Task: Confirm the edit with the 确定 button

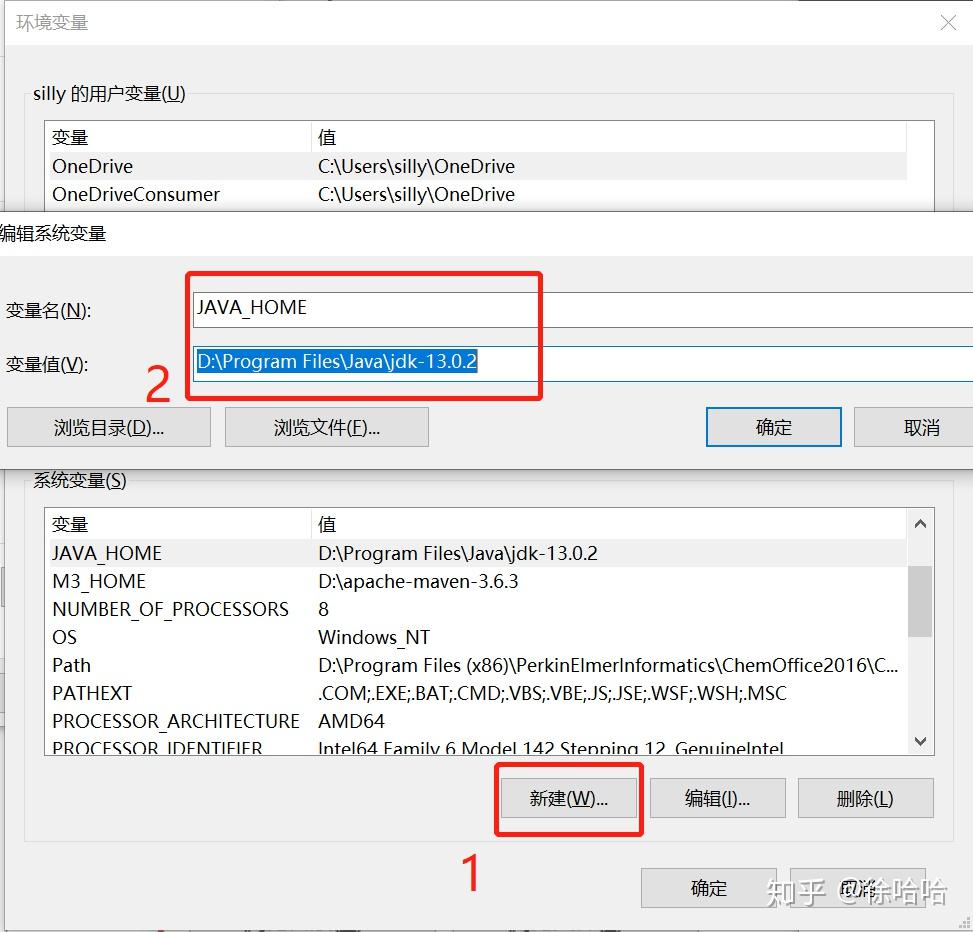Action: [x=773, y=426]
